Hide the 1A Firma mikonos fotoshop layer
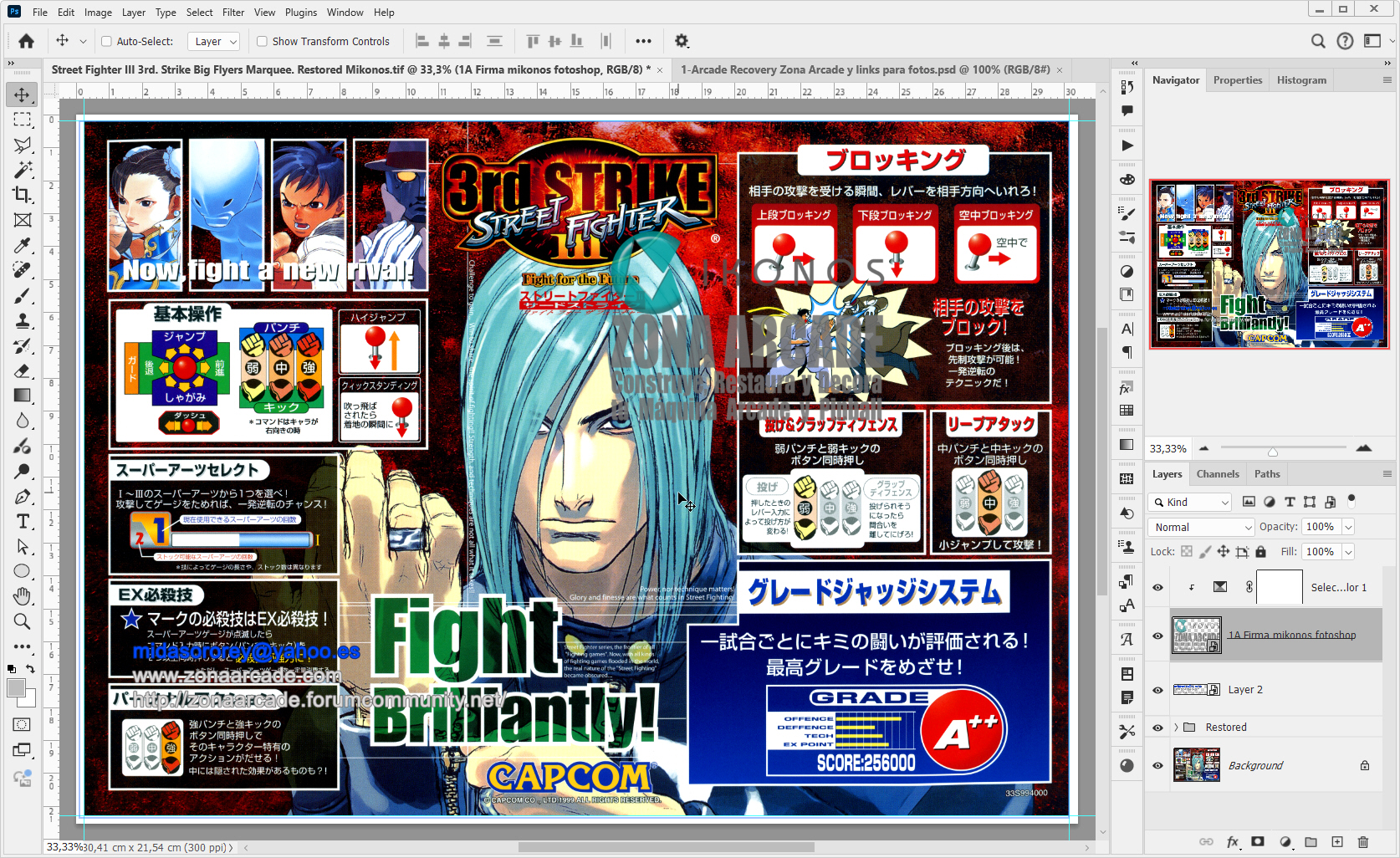 point(1158,636)
